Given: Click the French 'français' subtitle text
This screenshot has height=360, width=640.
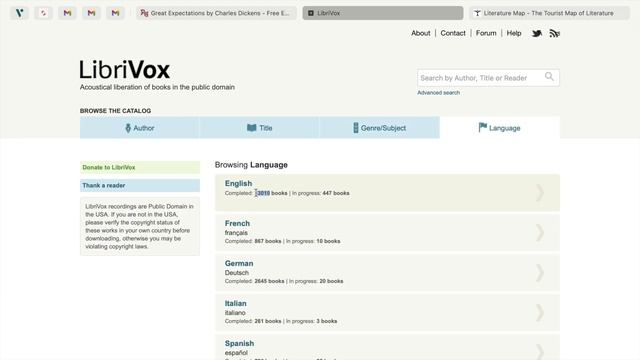Looking at the screenshot, I should click(x=236, y=233).
